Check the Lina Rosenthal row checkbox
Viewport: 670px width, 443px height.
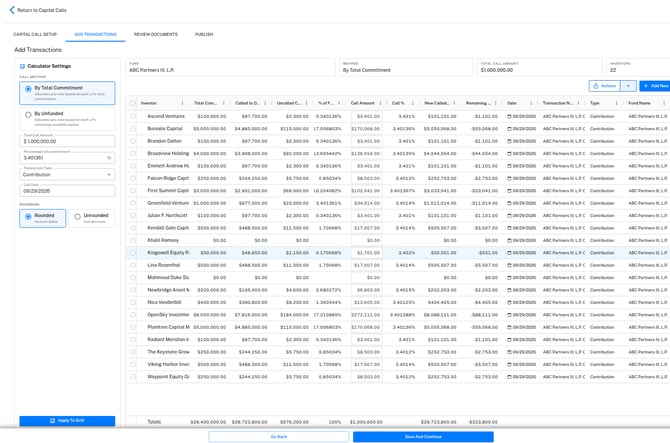[x=133, y=265]
